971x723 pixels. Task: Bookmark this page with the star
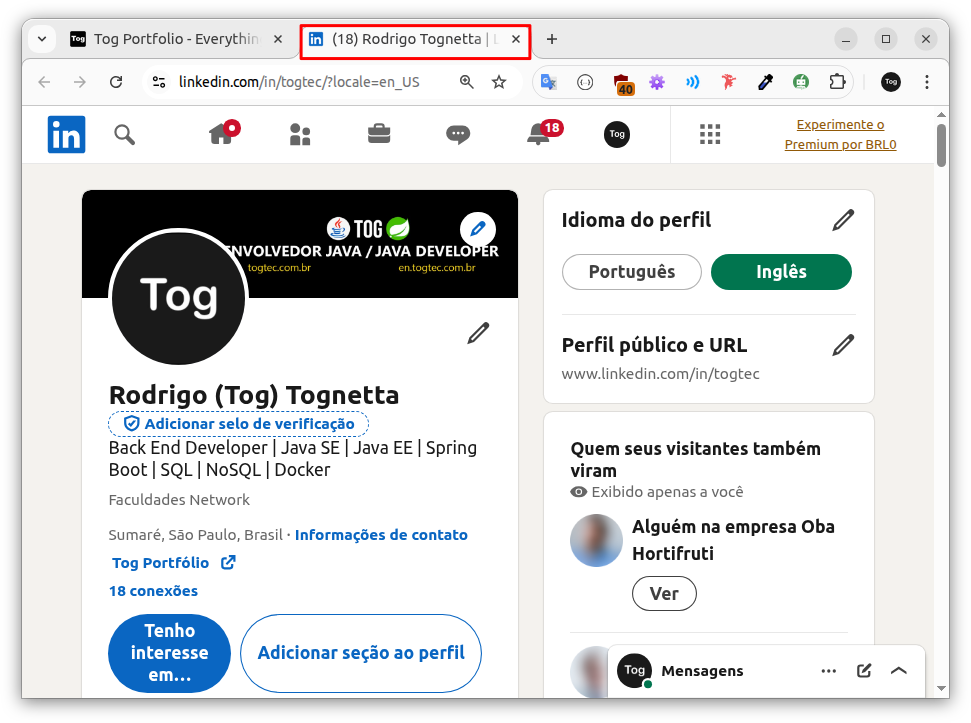pyautogui.click(x=499, y=82)
